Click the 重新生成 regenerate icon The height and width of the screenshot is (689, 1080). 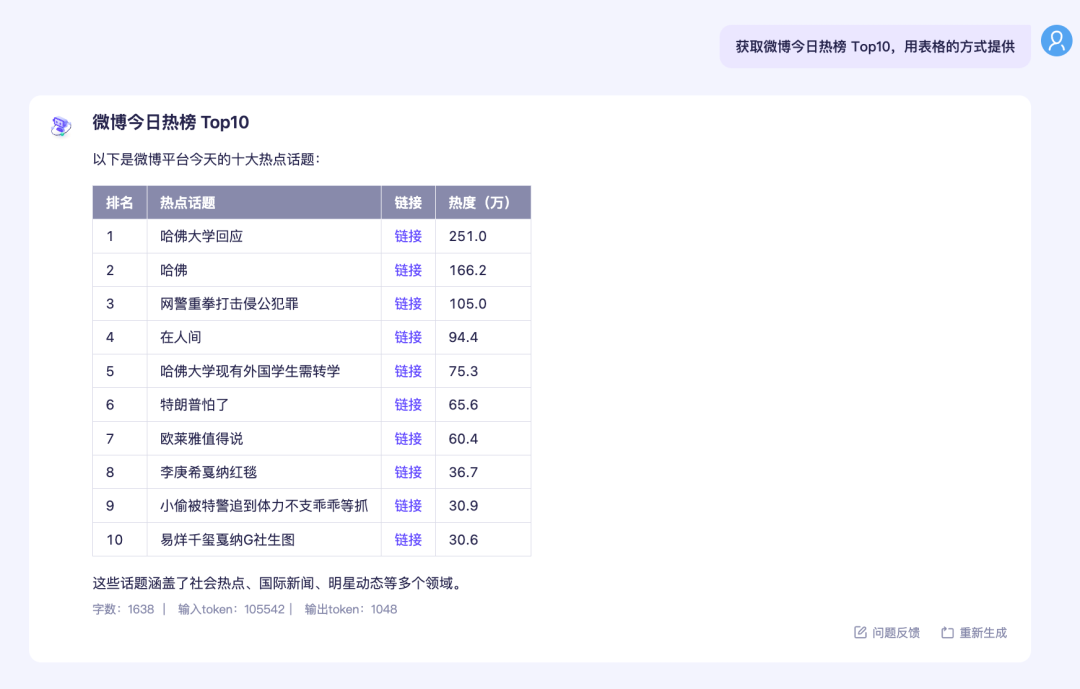coord(947,632)
